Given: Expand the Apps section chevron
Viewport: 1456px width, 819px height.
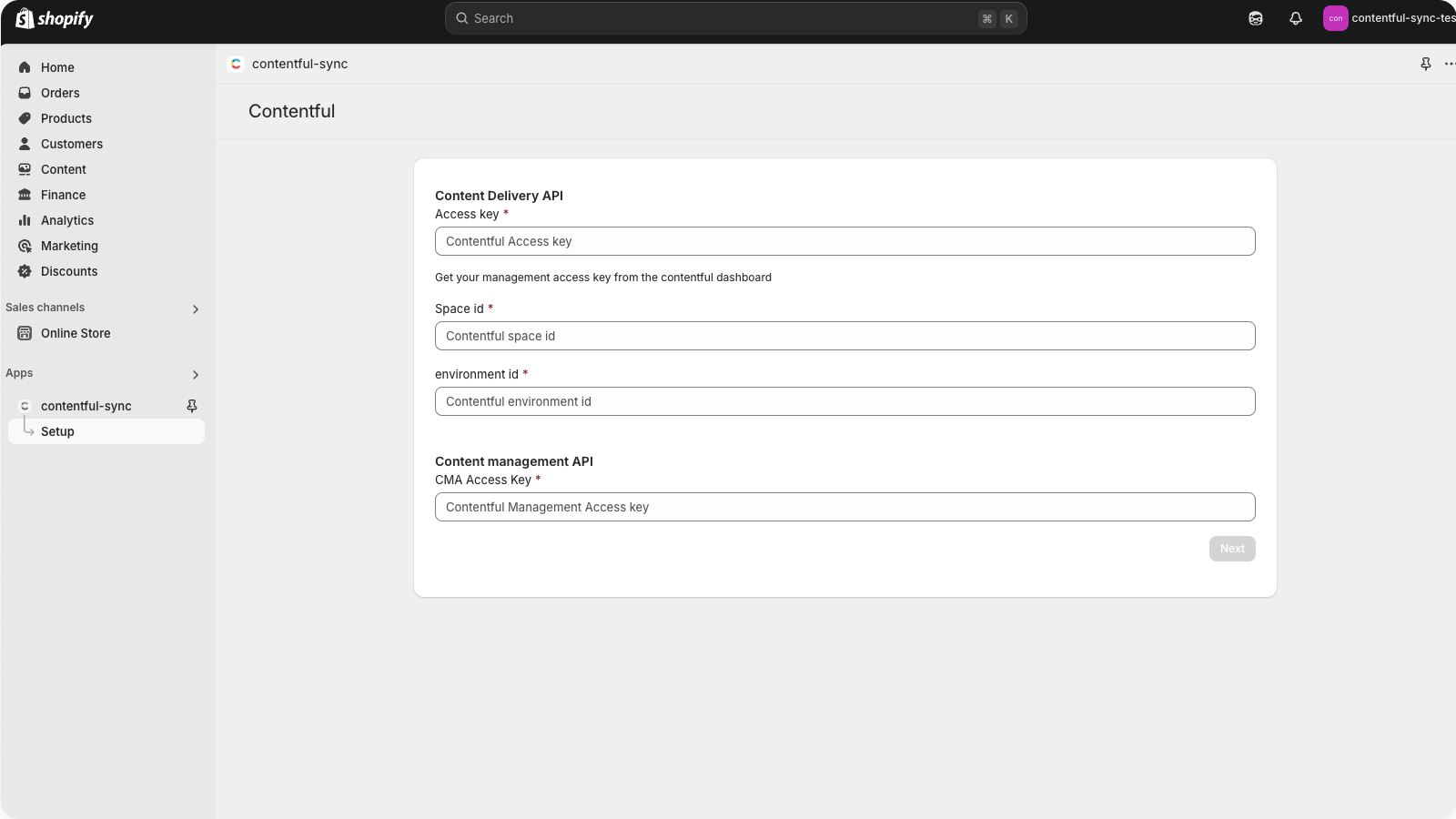Looking at the screenshot, I should (x=195, y=374).
